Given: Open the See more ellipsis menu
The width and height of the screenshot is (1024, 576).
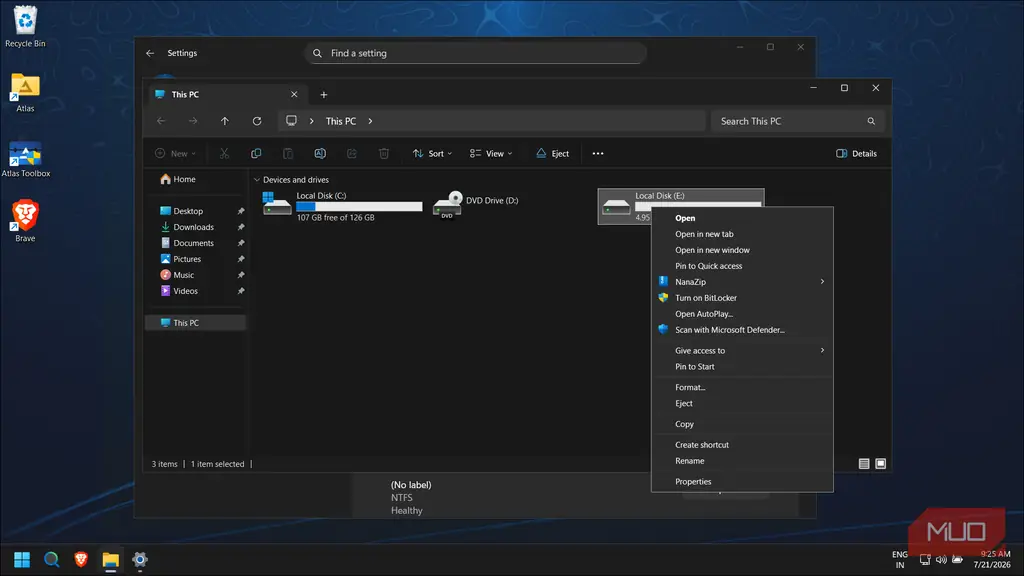Looking at the screenshot, I should tap(598, 153).
